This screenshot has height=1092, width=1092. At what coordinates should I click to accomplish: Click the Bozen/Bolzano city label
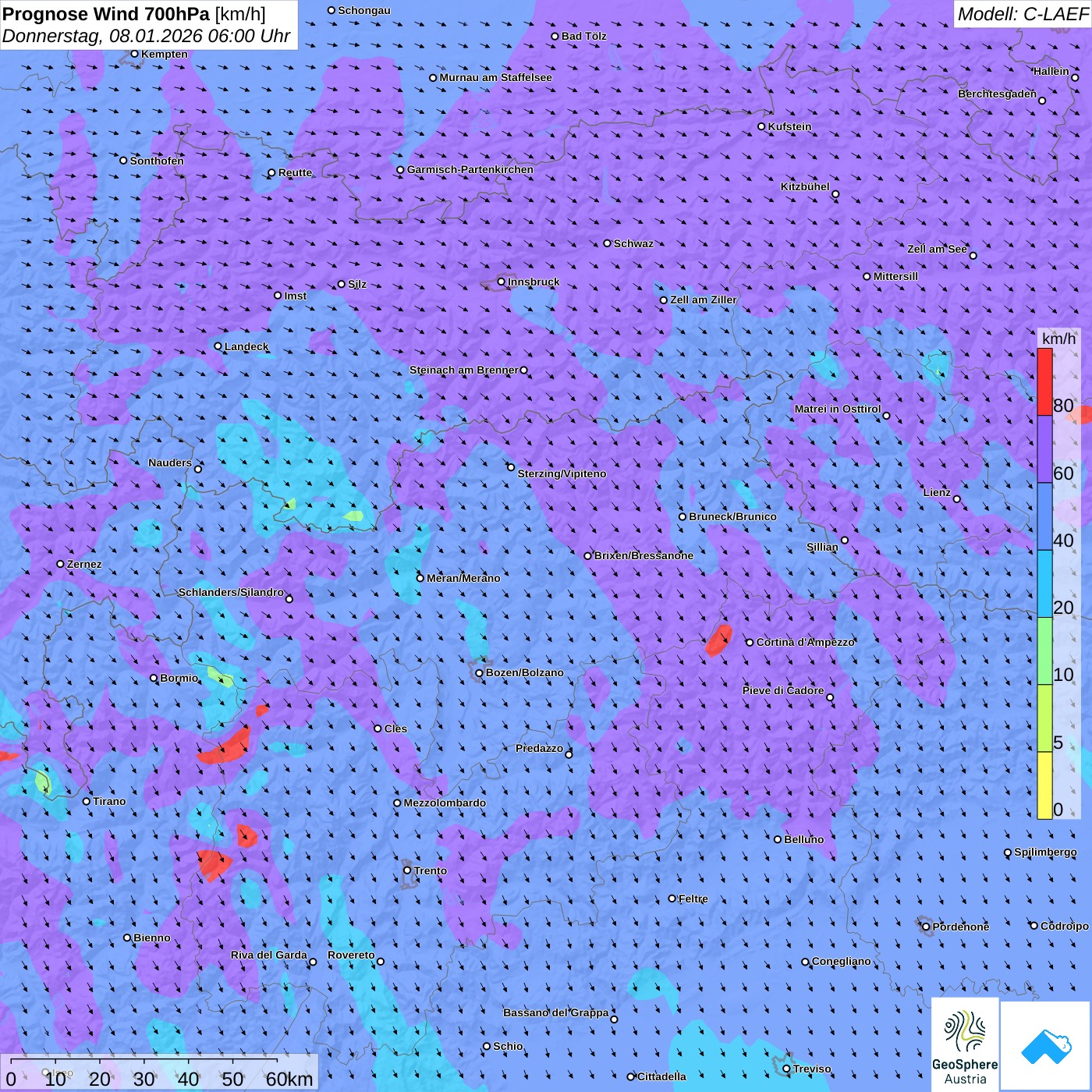pyautogui.click(x=525, y=672)
